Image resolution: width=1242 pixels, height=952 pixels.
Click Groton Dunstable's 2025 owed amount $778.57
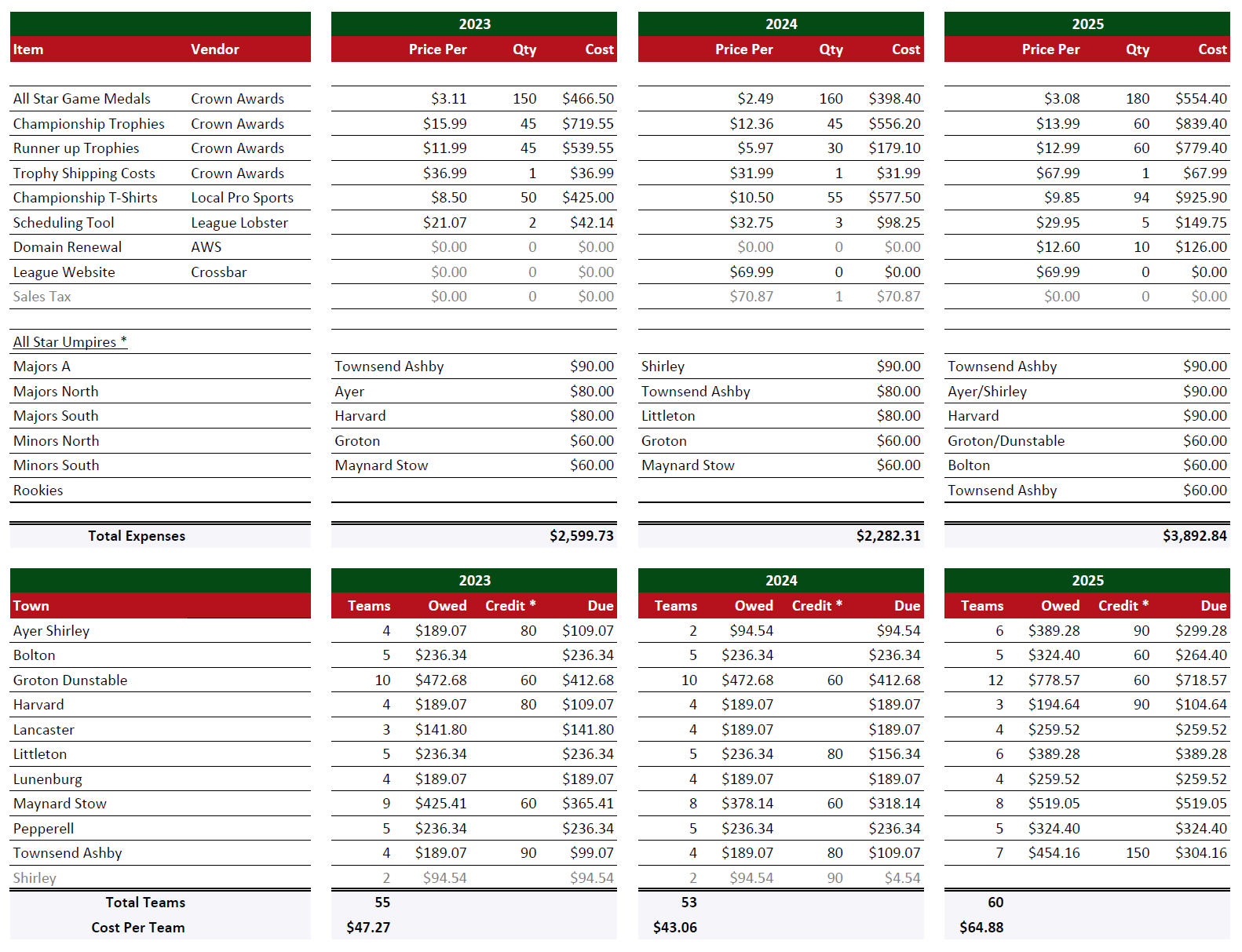pos(1054,680)
